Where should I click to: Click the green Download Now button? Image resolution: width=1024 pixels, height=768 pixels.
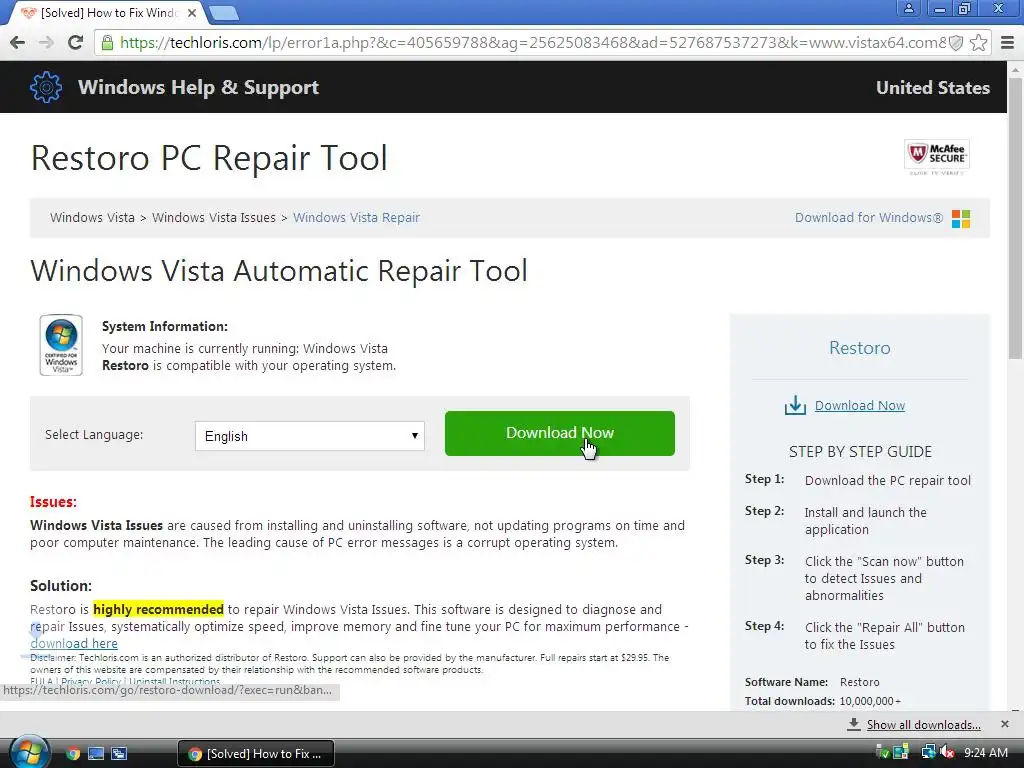(560, 433)
